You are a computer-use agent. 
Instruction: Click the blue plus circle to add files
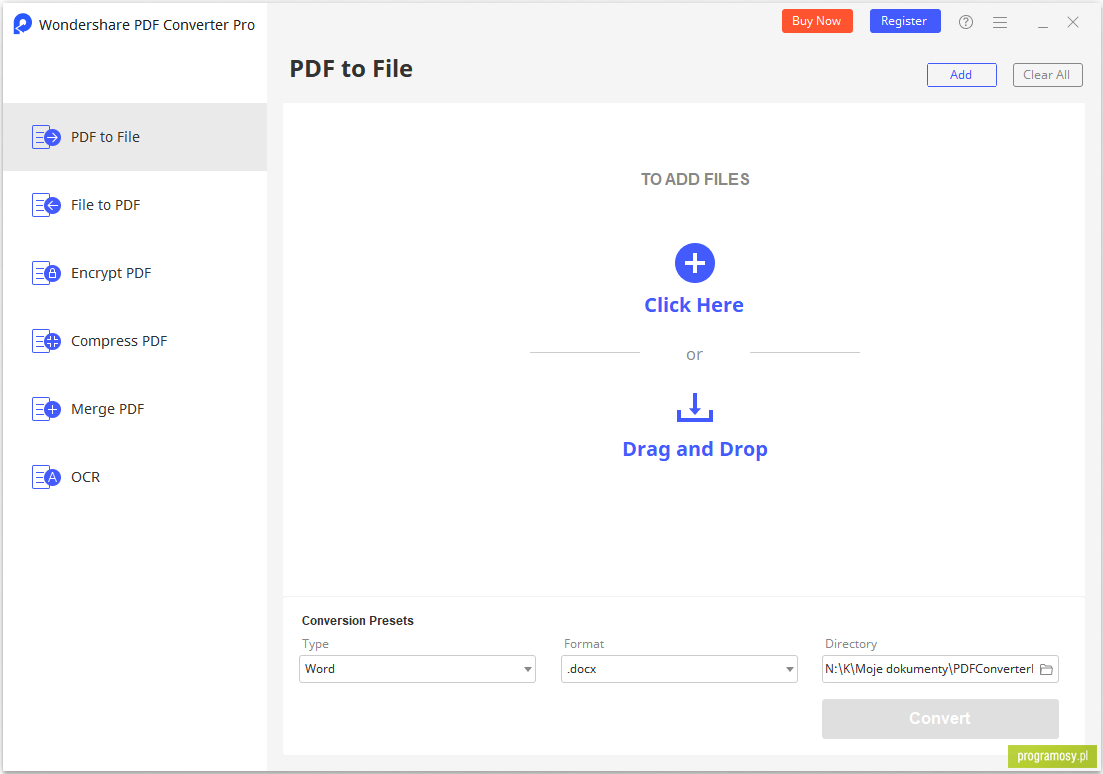pos(695,263)
